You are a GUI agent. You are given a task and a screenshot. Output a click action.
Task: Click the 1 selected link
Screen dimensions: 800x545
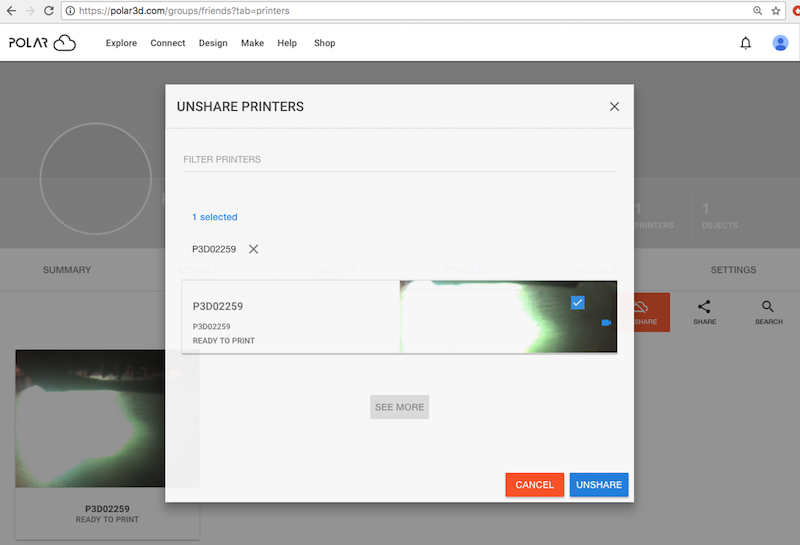click(215, 217)
